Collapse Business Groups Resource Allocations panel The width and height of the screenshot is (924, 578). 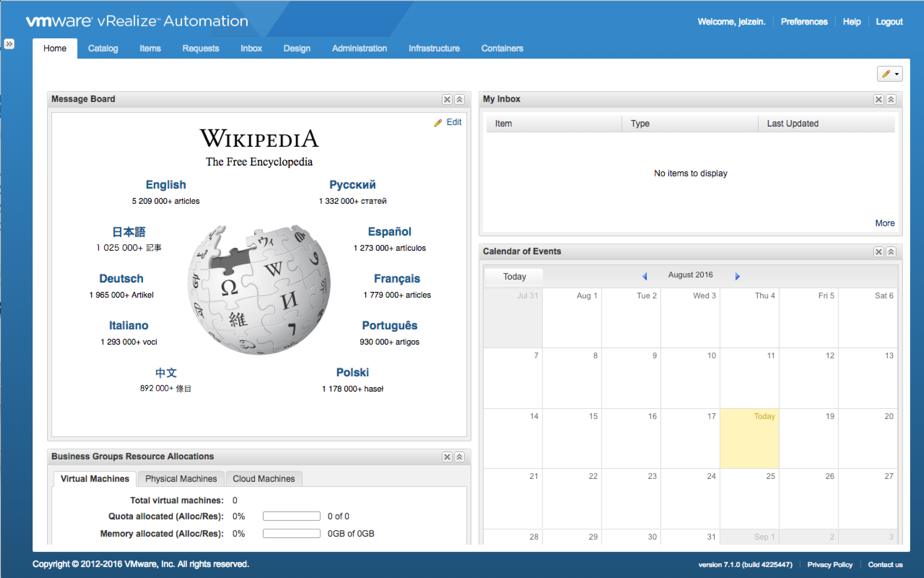coord(460,457)
